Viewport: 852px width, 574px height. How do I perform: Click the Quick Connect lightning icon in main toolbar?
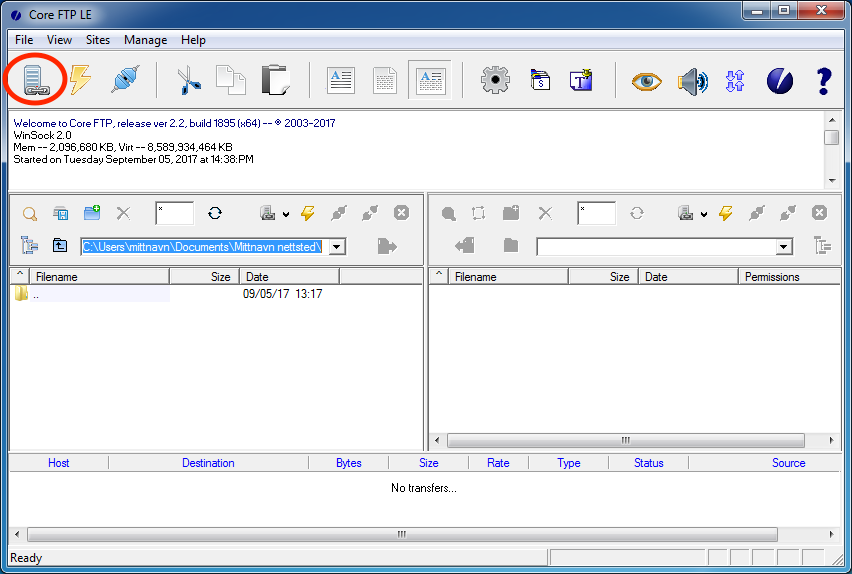pos(80,80)
